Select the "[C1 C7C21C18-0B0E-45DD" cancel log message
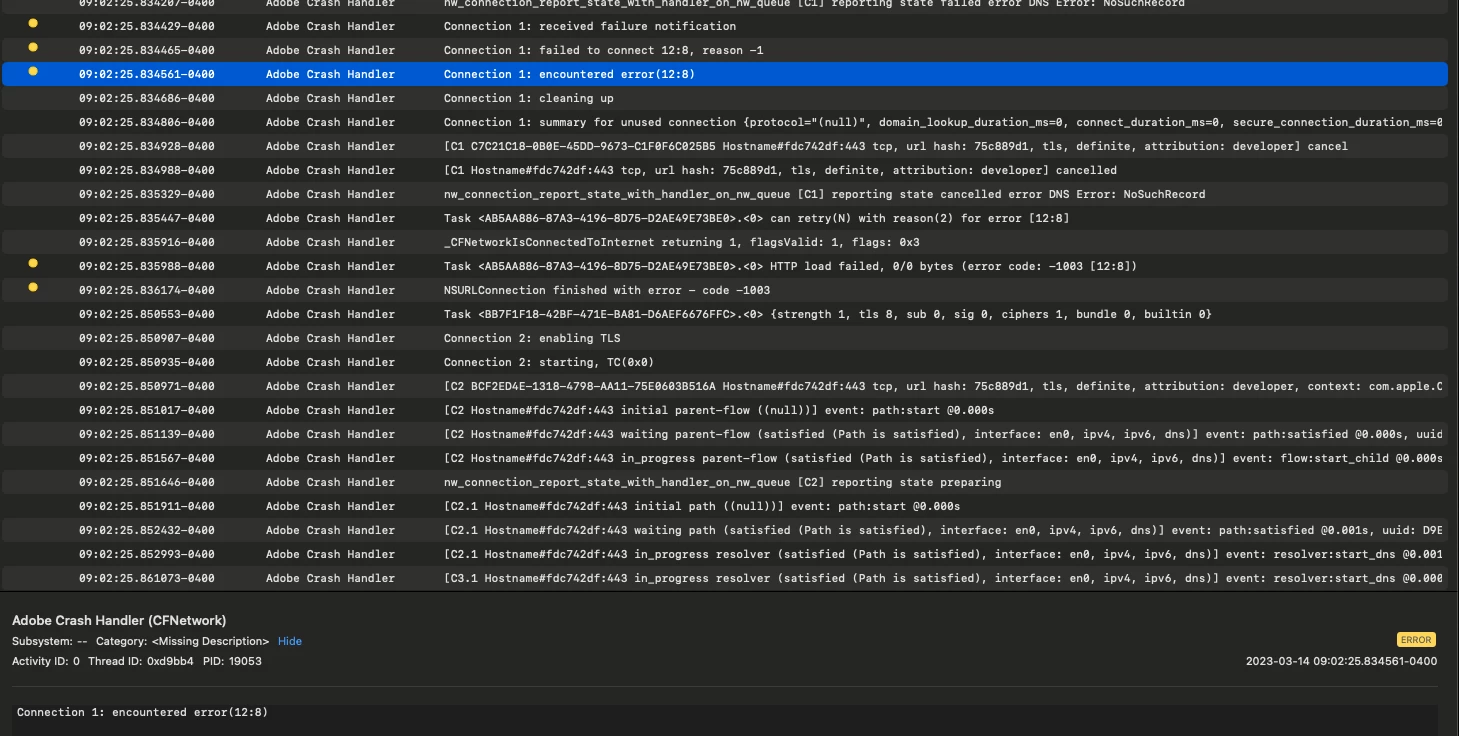 896,146
